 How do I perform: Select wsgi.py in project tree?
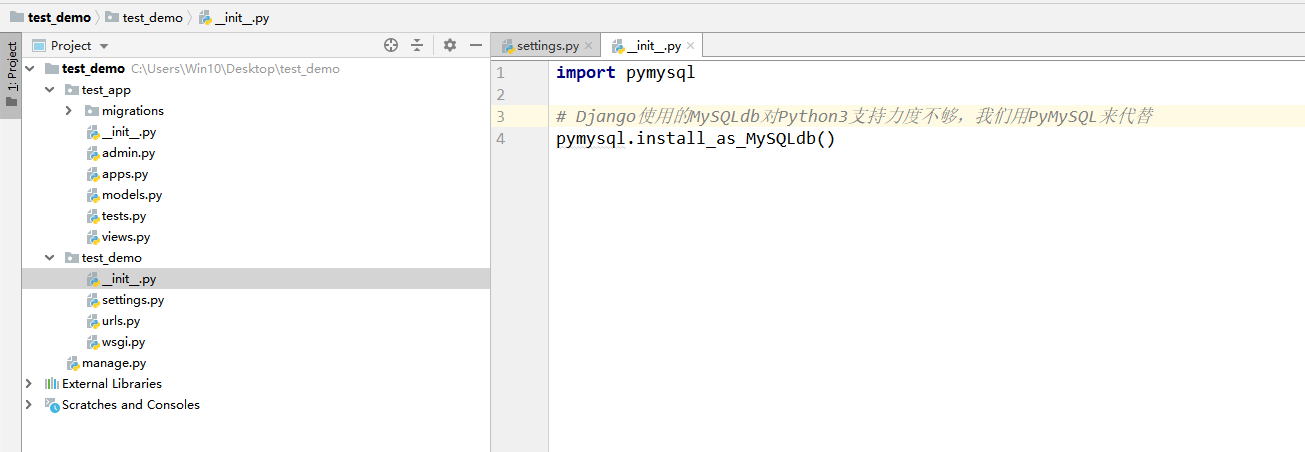[123, 342]
